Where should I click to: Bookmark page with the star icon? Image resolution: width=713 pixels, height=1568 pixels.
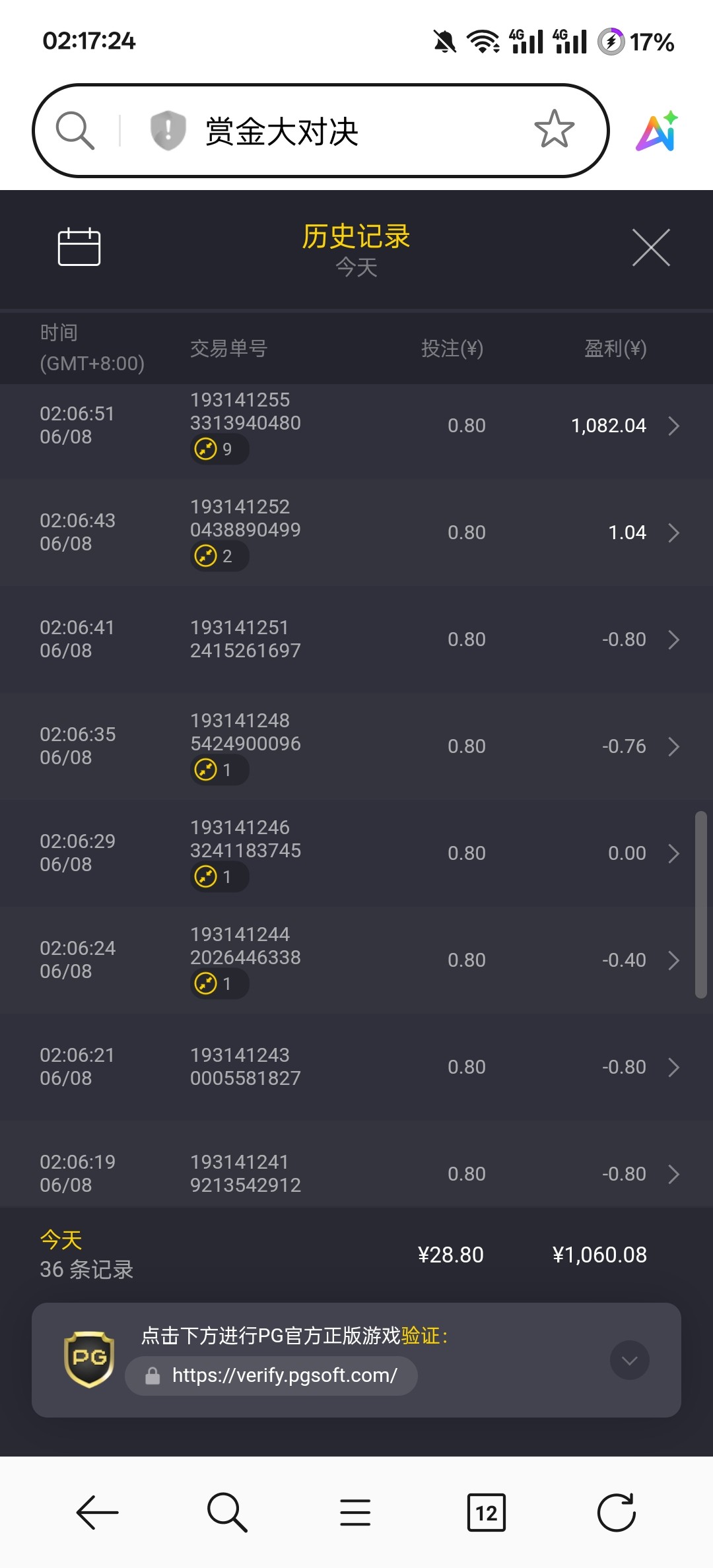pos(554,129)
